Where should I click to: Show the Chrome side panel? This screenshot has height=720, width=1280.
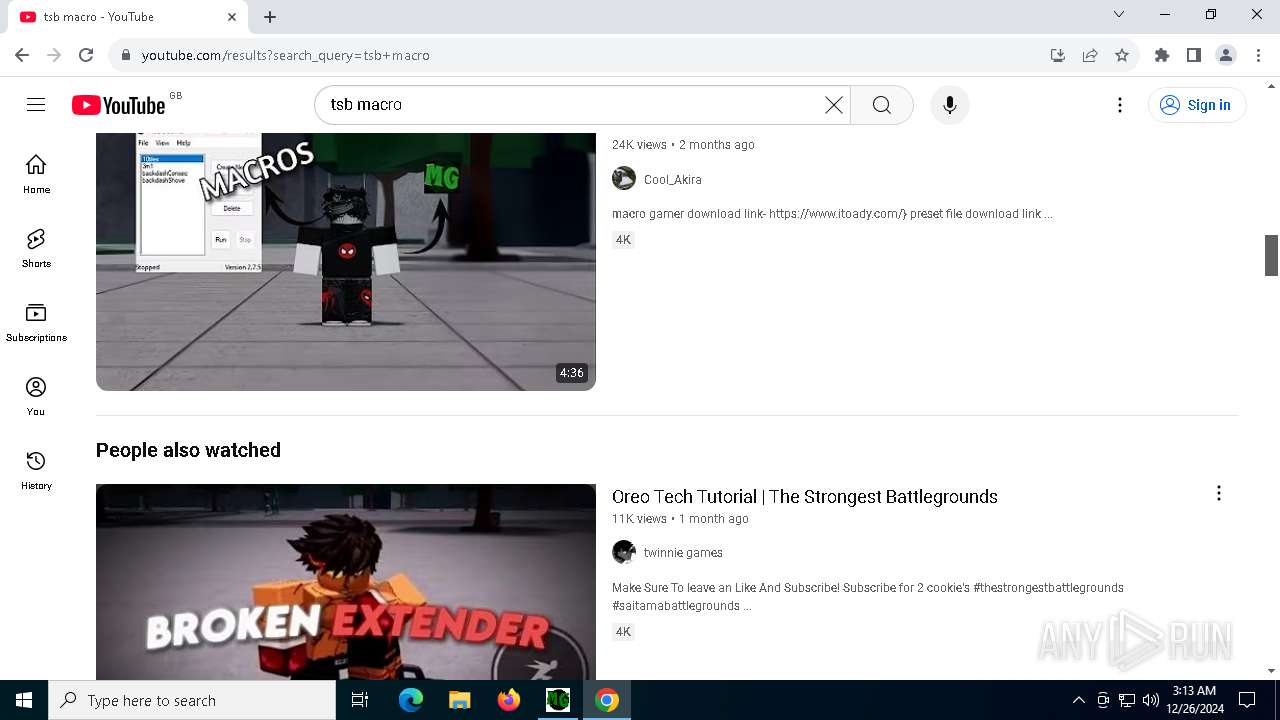tap(1193, 55)
